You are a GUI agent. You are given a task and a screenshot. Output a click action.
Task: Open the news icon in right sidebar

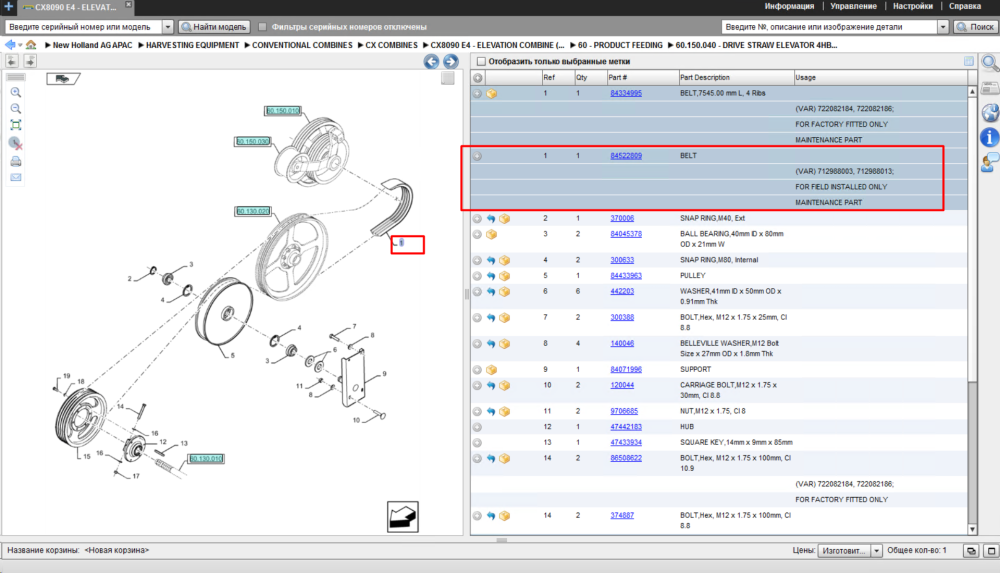point(990,88)
